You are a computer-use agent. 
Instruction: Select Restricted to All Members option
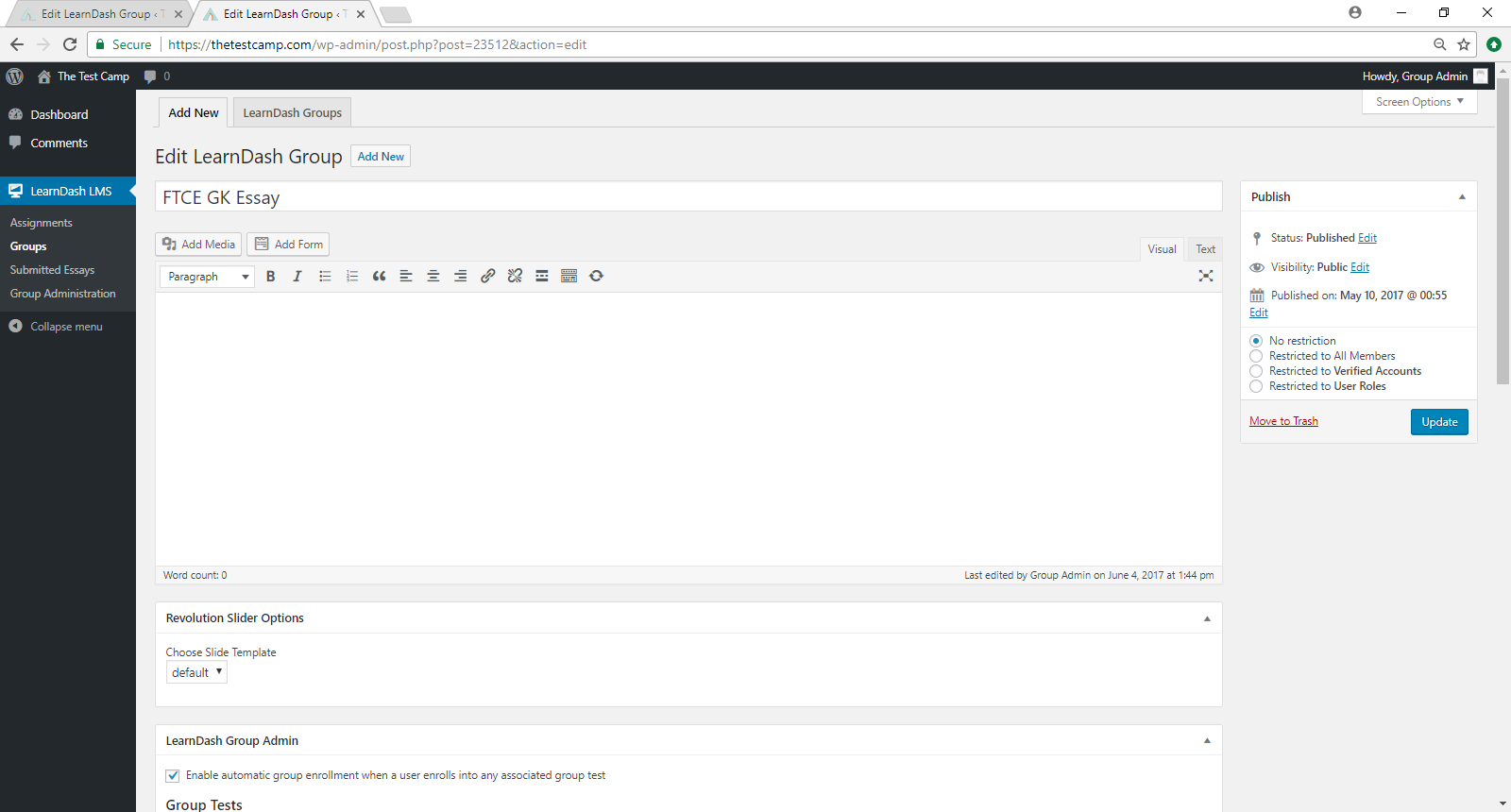tap(1256, 356)
